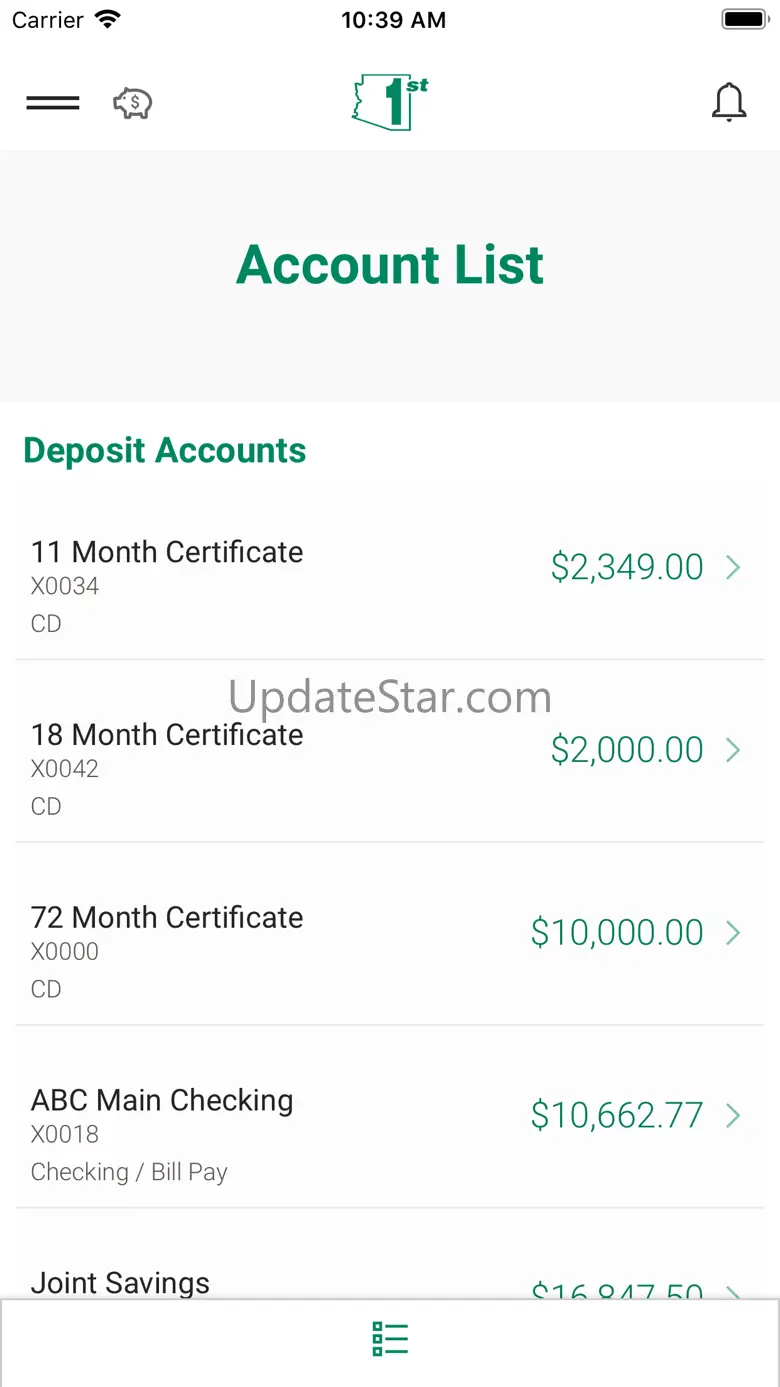Tap the $2,349.00 balance

click(627, 567)
